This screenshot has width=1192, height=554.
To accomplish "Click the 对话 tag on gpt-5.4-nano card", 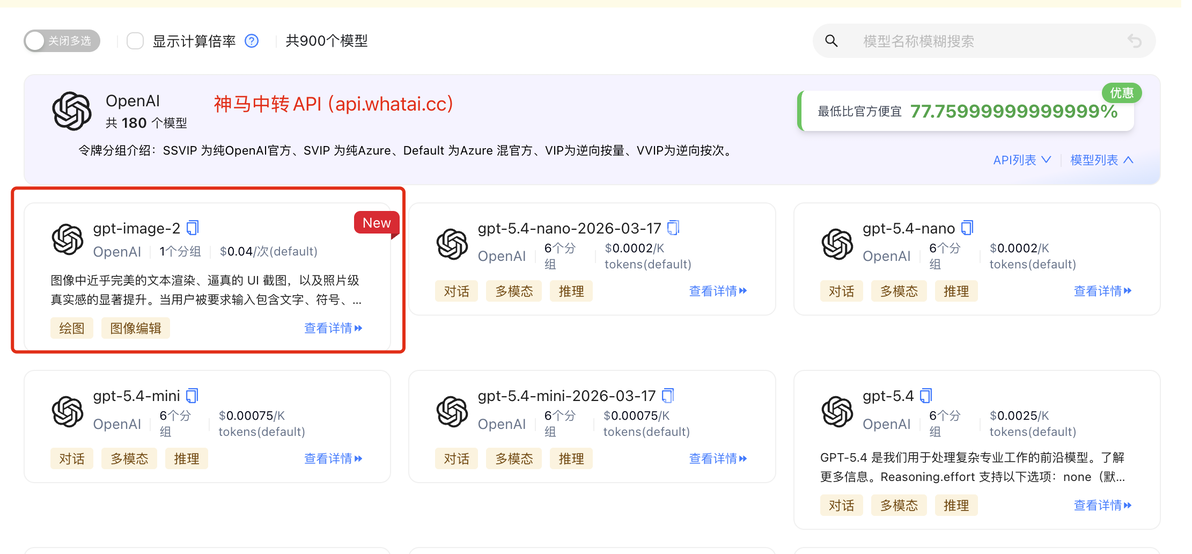I will (x=841, y=291).
